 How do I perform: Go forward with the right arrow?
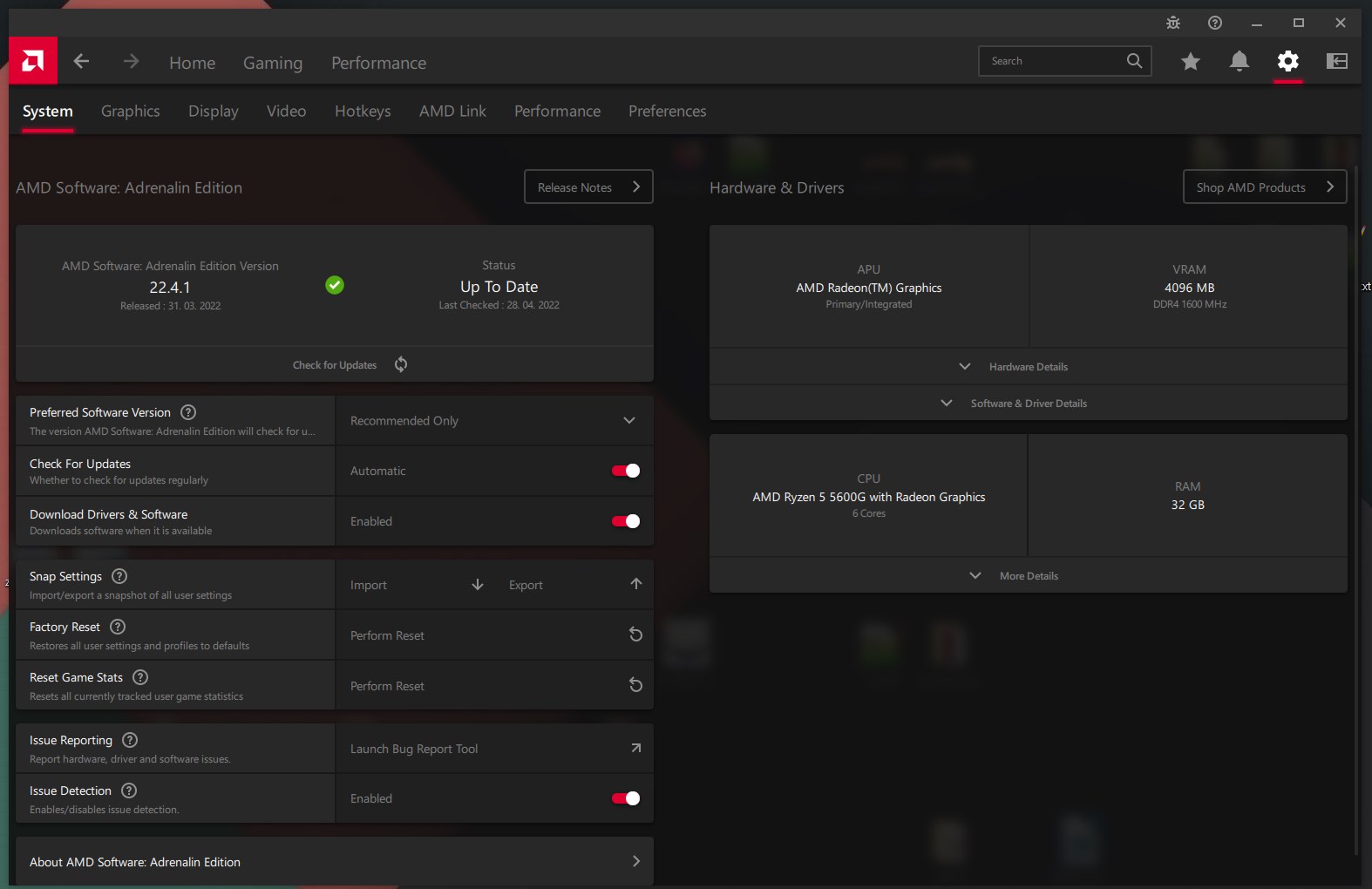point(131,61)
